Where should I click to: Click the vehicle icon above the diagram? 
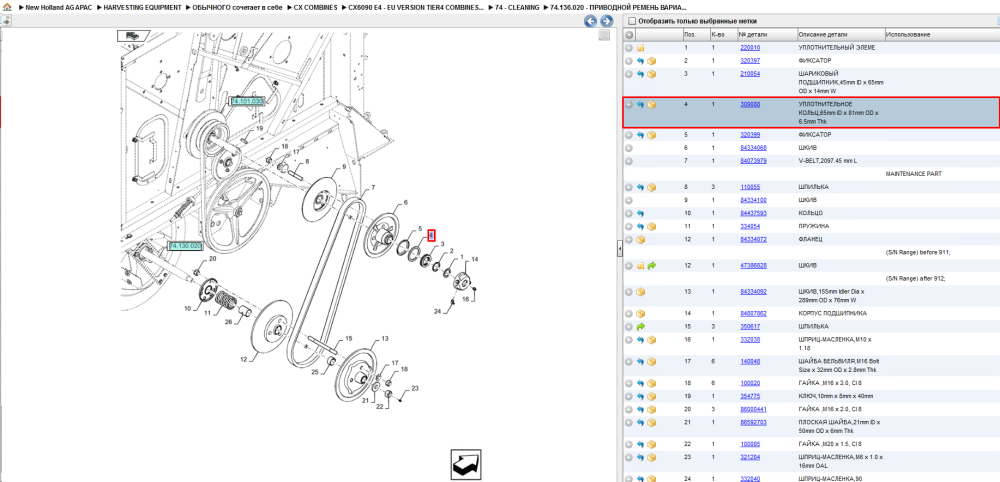point(133,36)
